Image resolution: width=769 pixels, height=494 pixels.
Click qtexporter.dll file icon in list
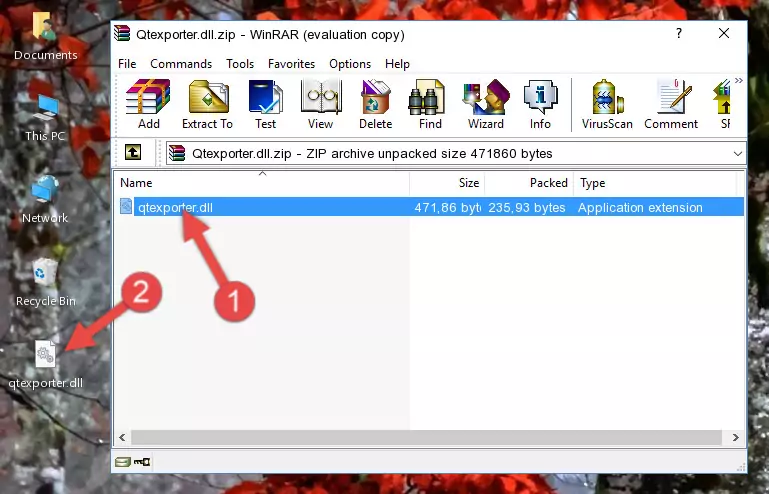[126, 207]
